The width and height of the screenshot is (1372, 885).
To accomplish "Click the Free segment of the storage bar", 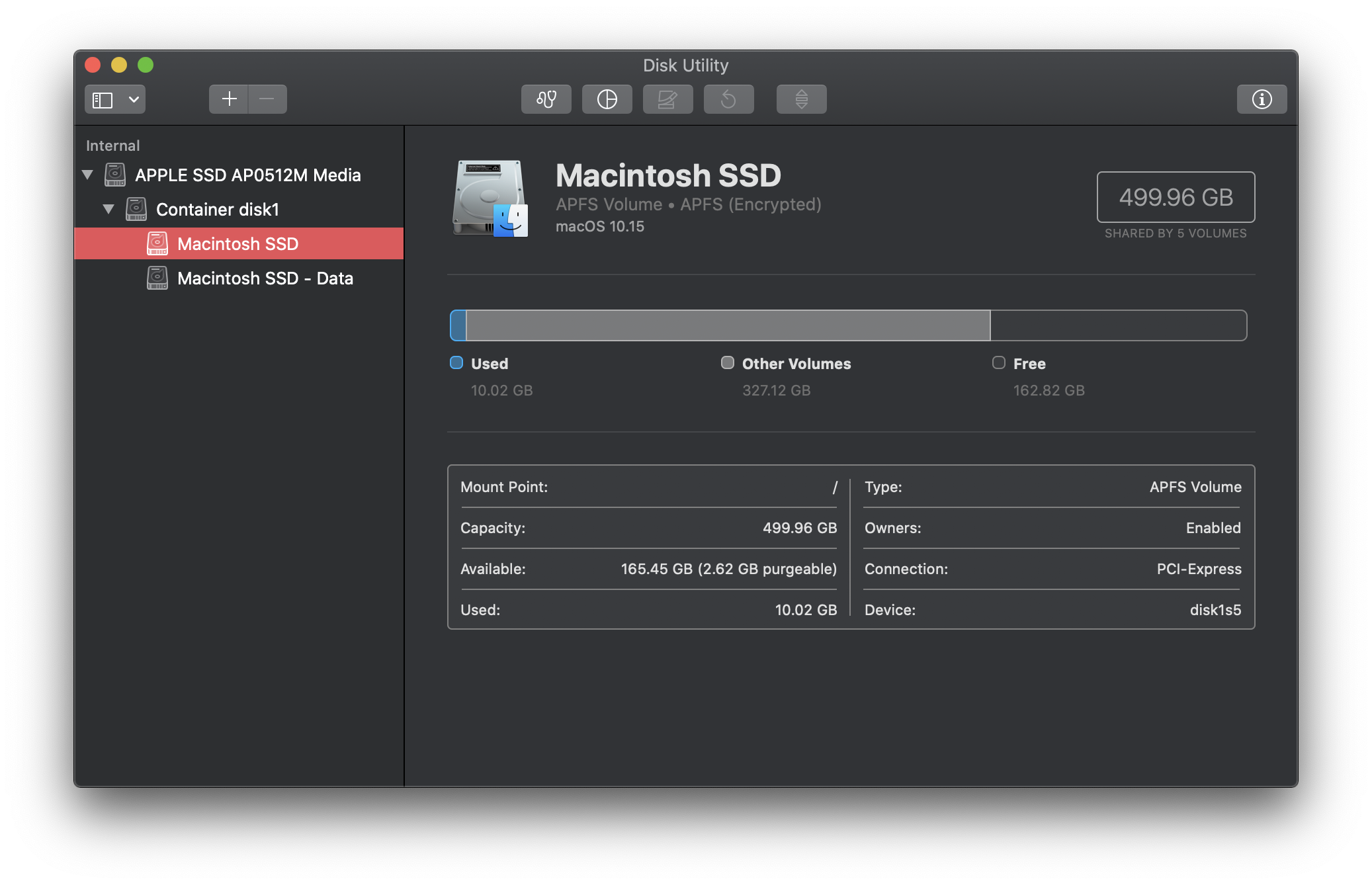I will [1119, 325].
